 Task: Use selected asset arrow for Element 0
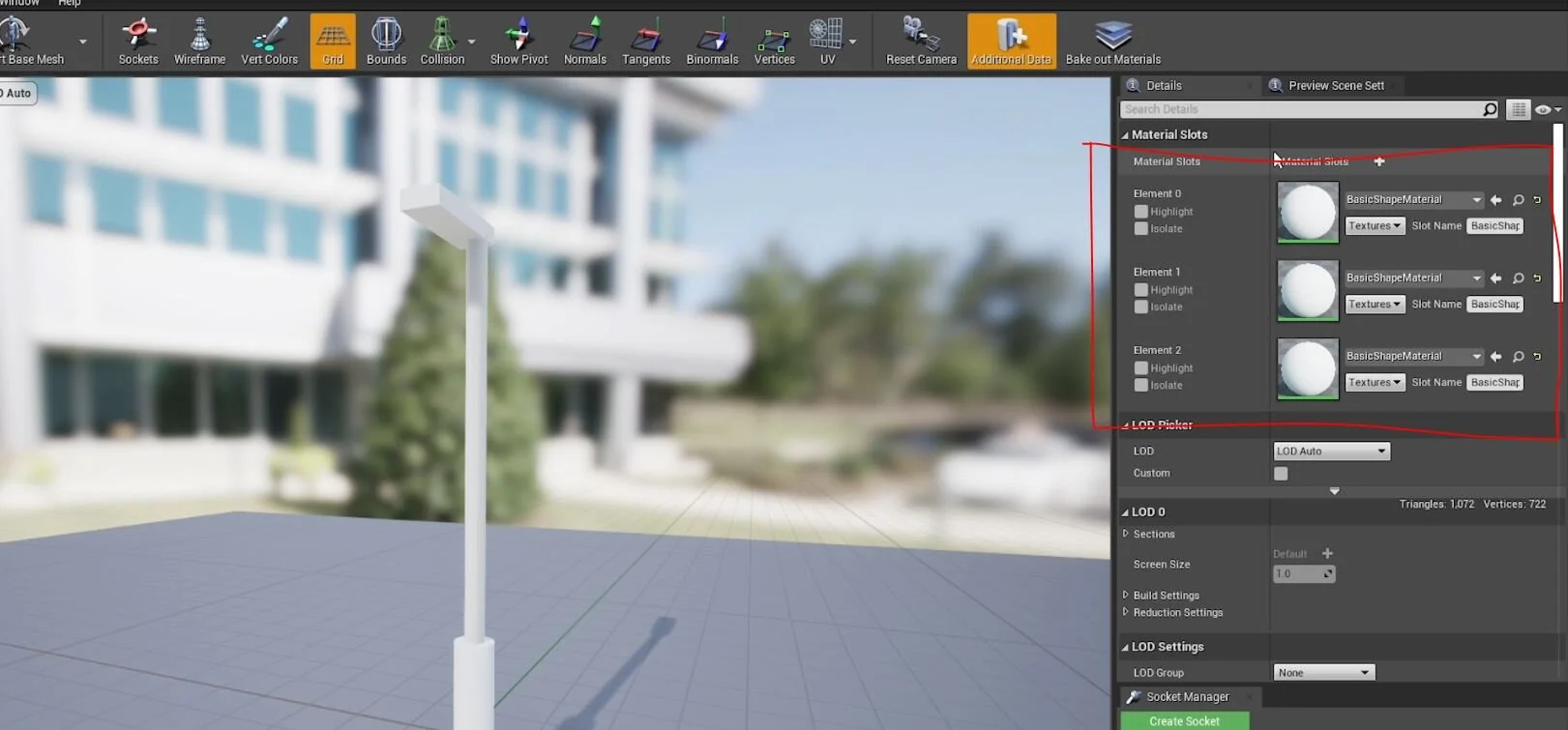click(1496, 199)
